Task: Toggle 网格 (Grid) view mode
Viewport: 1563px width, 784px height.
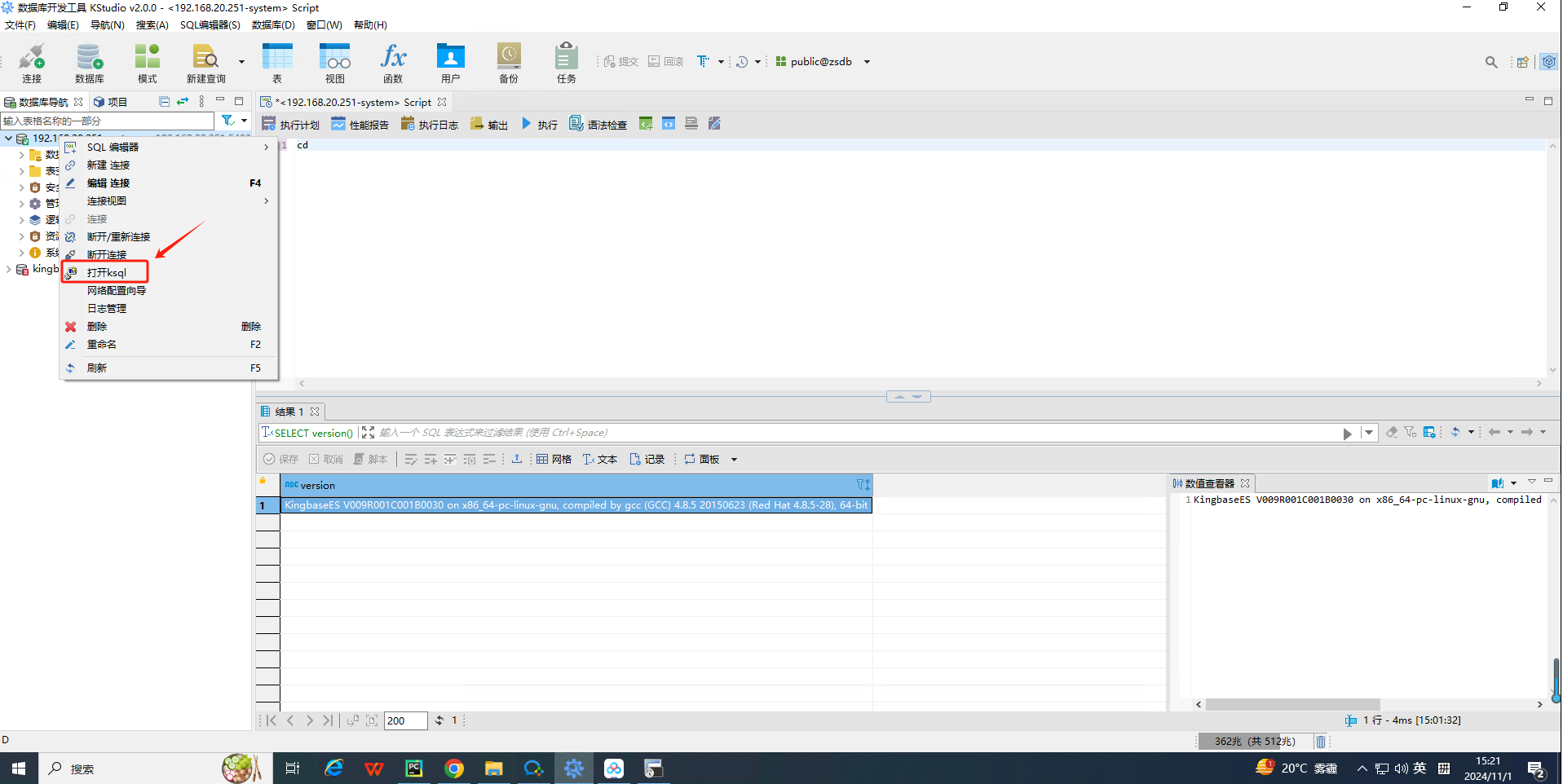Action: pyautogui.click(x=554, y=460)
